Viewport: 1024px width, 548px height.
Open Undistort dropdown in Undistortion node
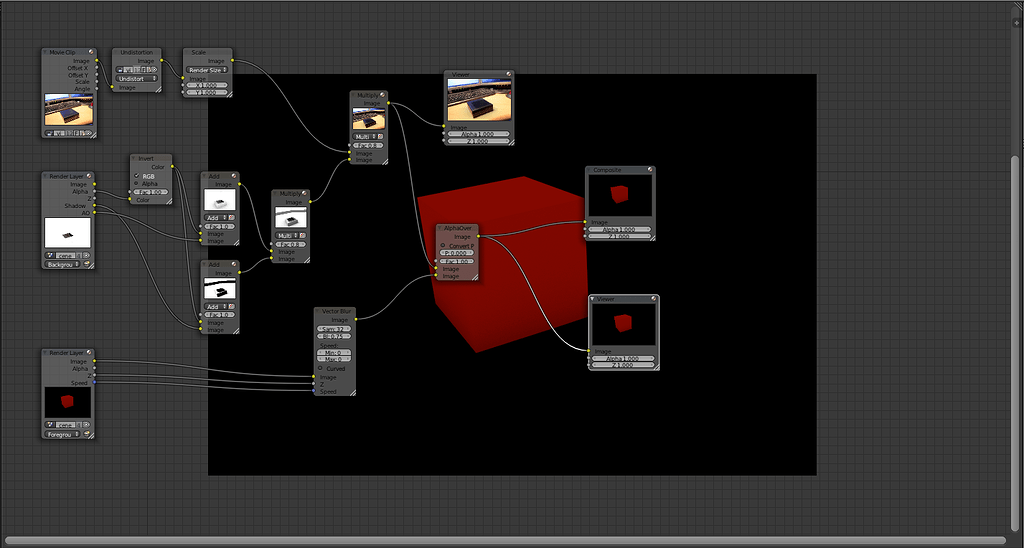click(x=137, y=78)
